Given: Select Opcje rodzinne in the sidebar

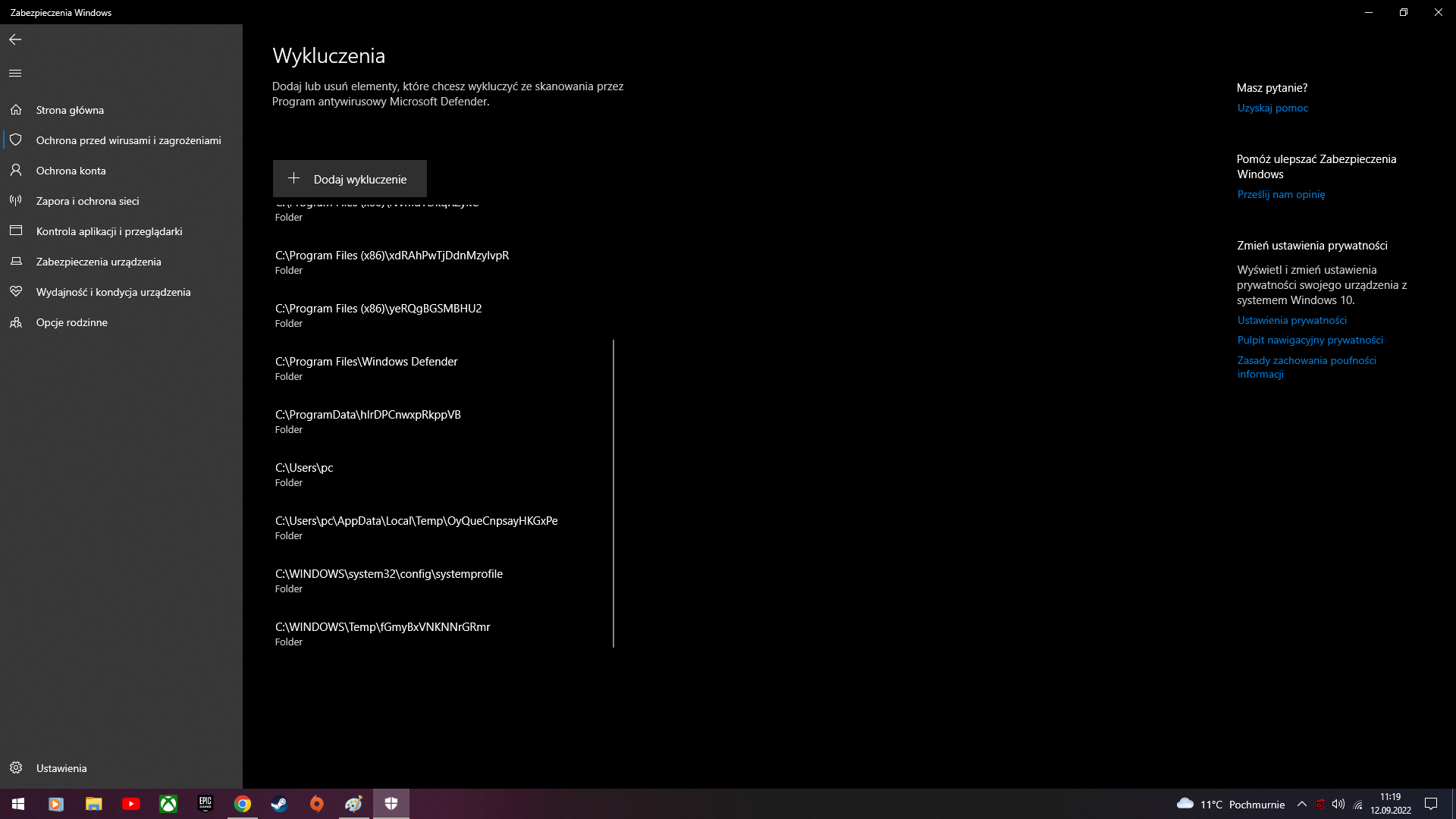Looking at the screenshot, I should pos(121,322).
